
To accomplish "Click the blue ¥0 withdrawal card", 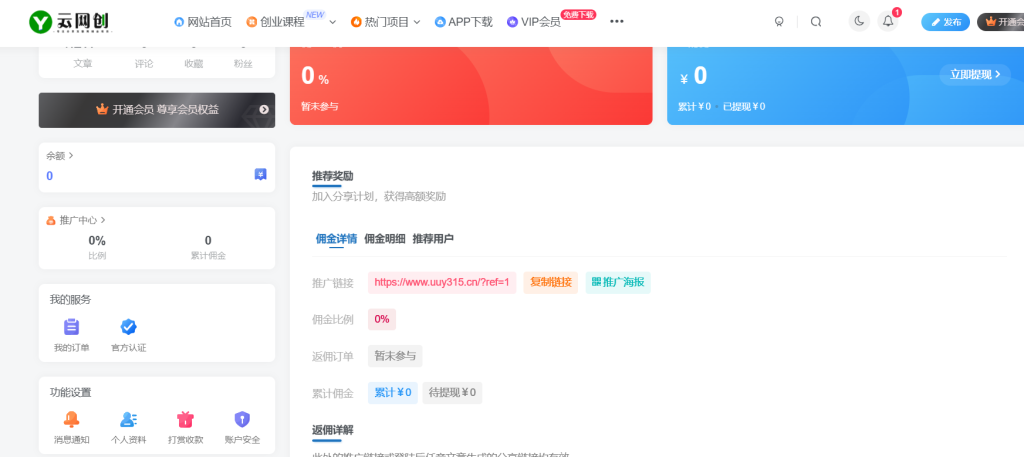I will click(845, 86).
